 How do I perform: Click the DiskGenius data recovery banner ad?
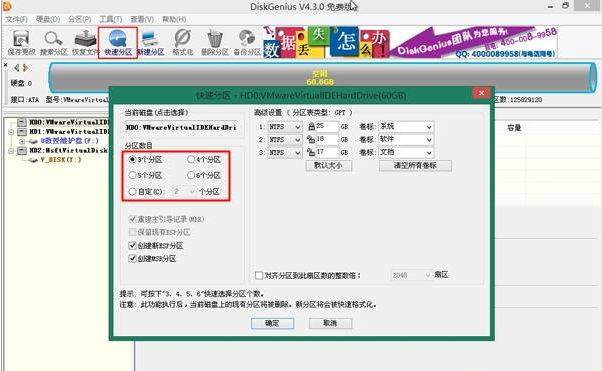[410, 42]
